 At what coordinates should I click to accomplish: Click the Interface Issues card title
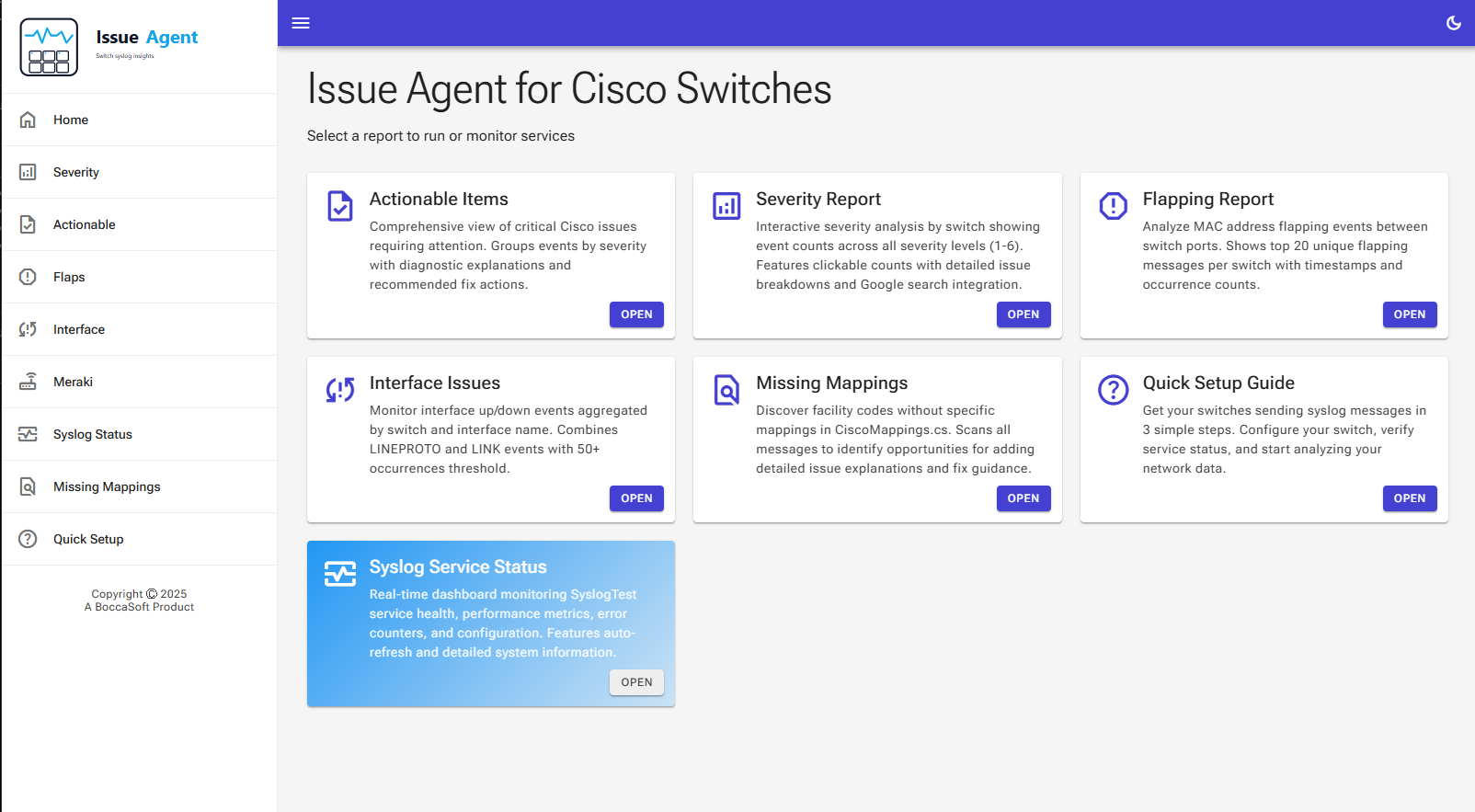pos(435,383)
